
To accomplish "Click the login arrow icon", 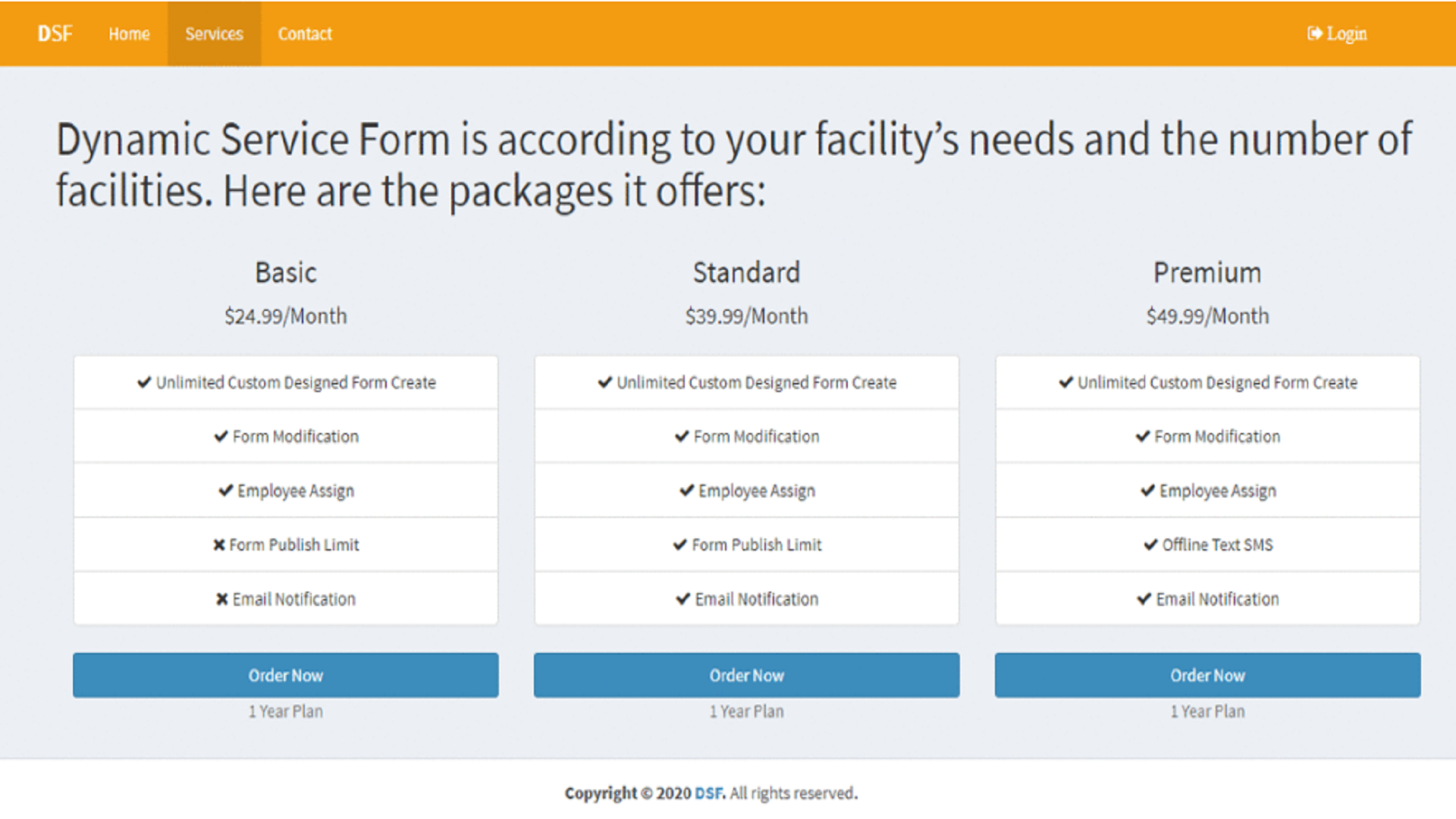I will coord(1314,34).
